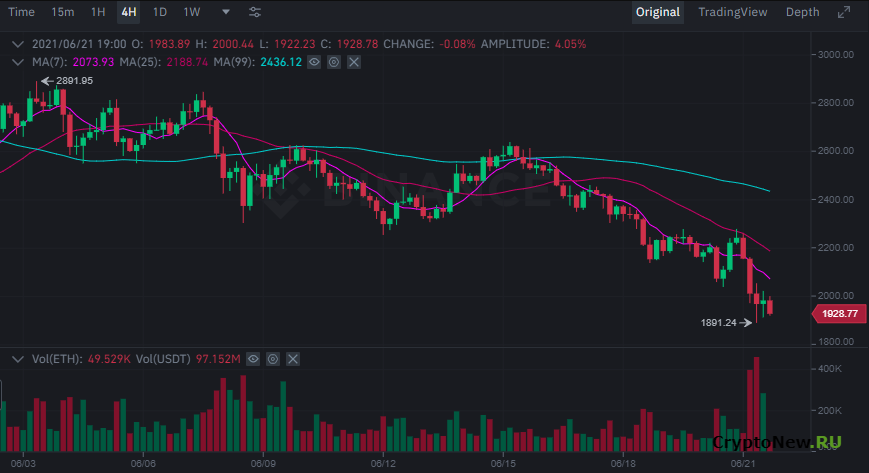Switch to TradingView chart
The height and width of the screenshot is (473, 869).
pyautogui.click(x=733, y=12)
